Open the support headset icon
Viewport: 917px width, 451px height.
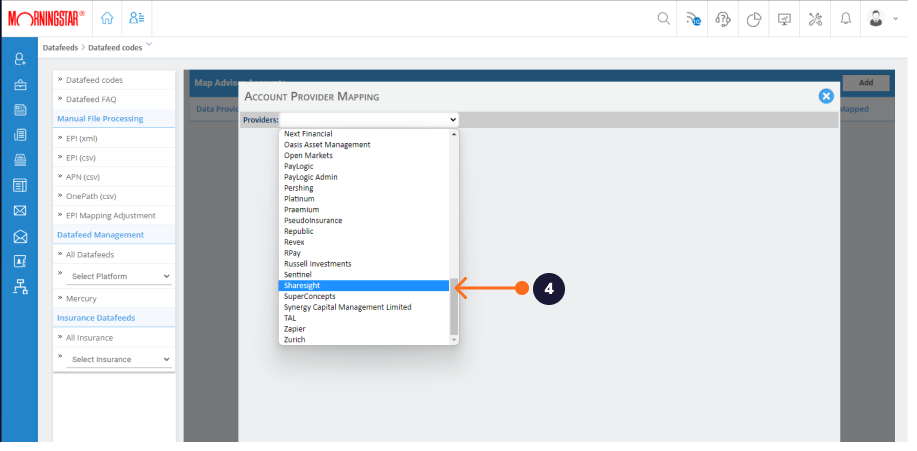click(723, 19)
